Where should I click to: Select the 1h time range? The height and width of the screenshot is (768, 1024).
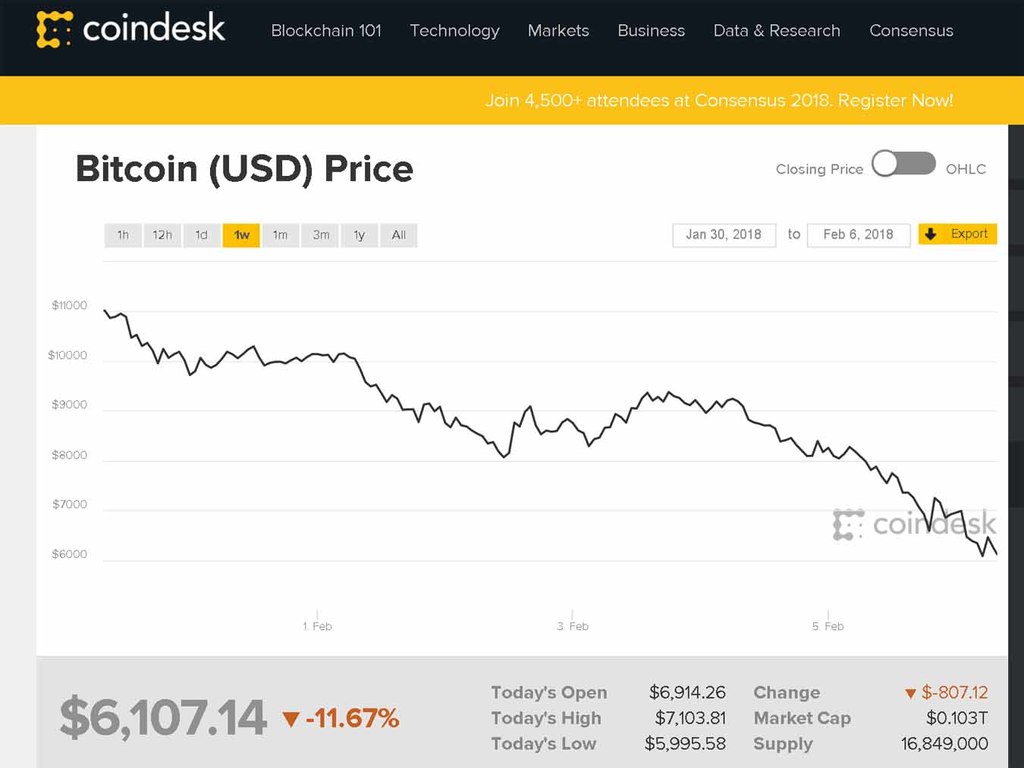point(122,234)
